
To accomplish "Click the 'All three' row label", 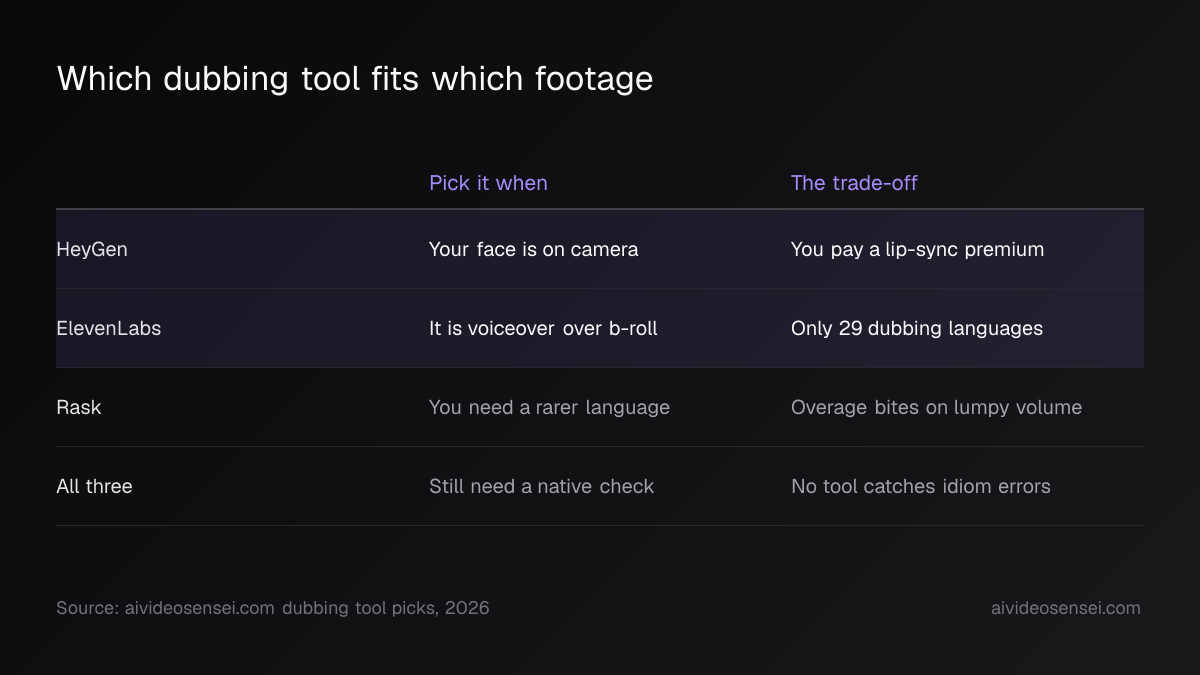I will pos(95,486).
